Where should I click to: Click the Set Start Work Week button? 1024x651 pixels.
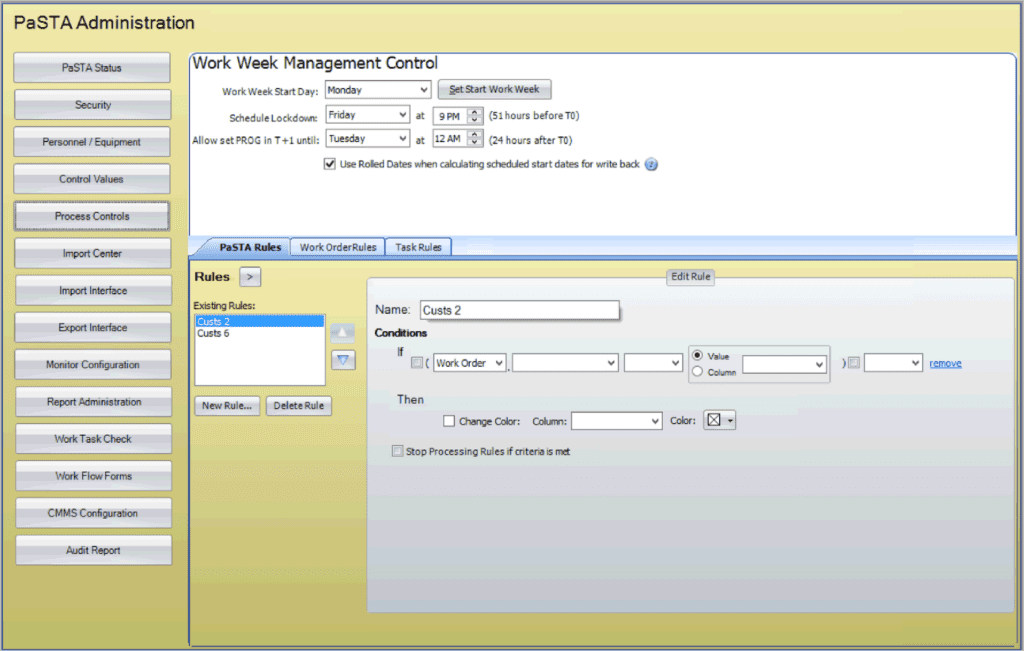click(494, 90)
